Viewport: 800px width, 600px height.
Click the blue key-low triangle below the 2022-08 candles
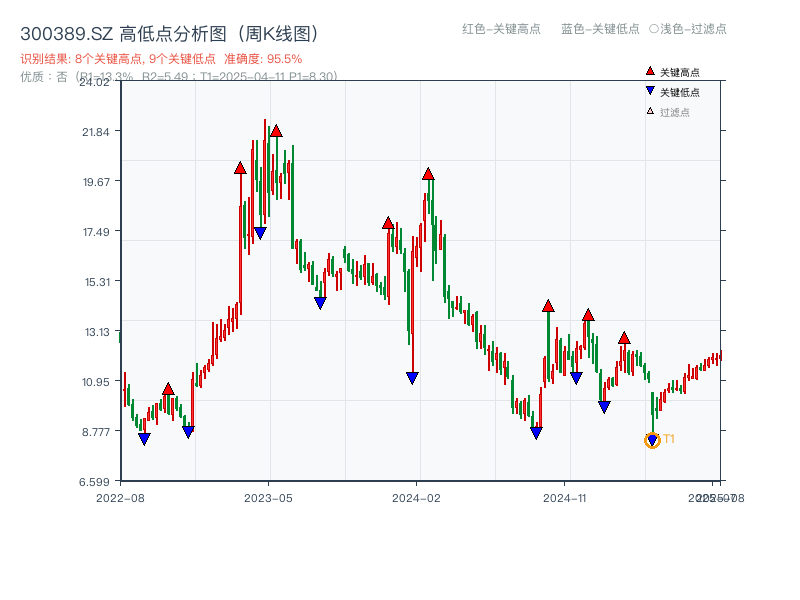click(143, 438)
